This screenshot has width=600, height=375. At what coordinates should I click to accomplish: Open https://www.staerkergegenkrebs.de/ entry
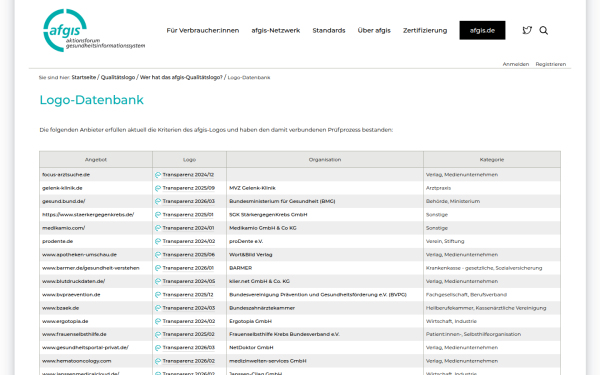click(x=88, y=215)
